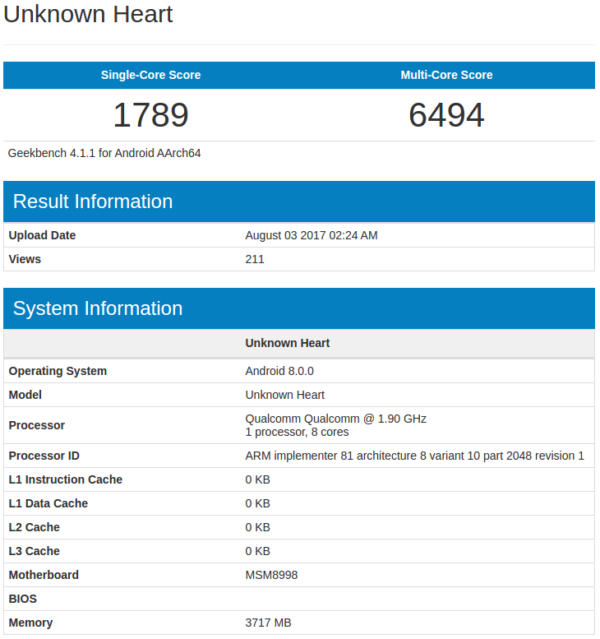Click the Views count 211
Image resolution: width=600 pixels, height=639 pixels.
254,259
